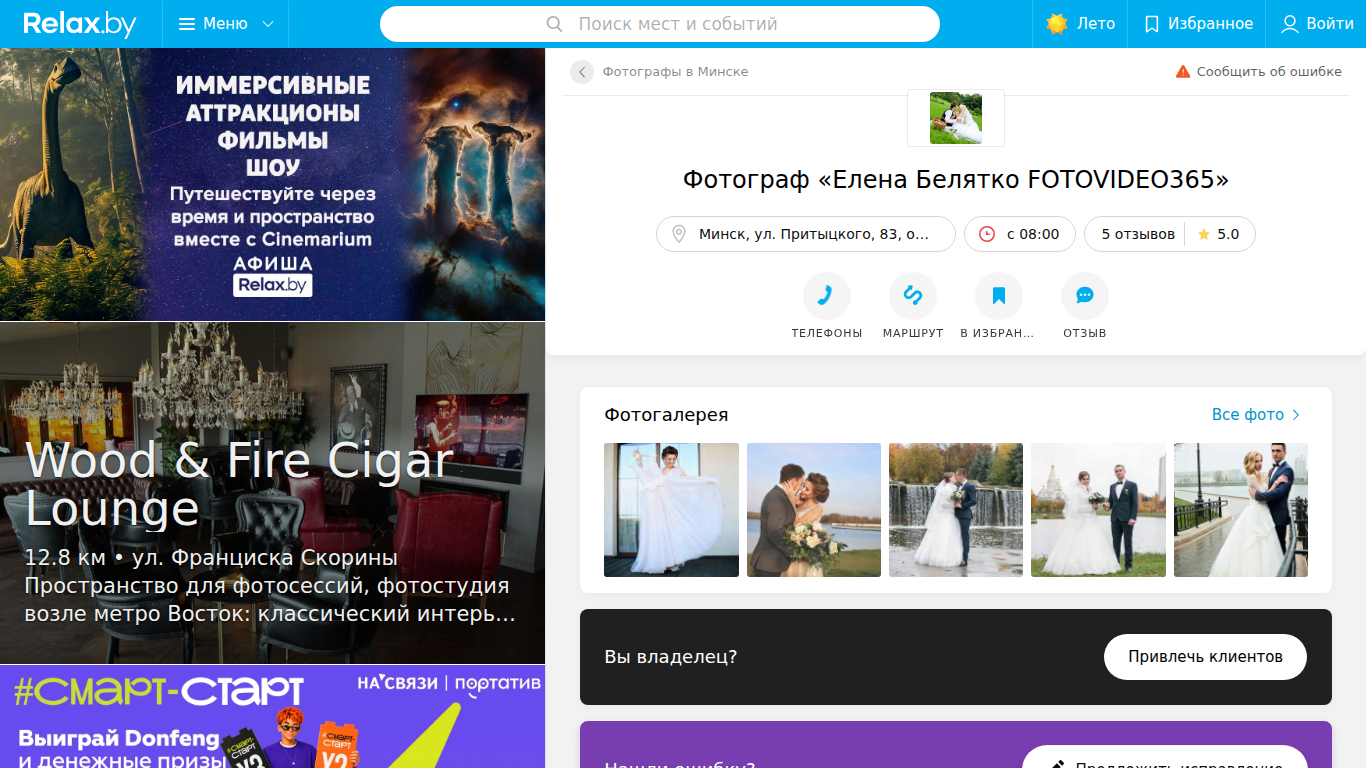Open the Телефоны phone icon

click(x=826, y=296)
